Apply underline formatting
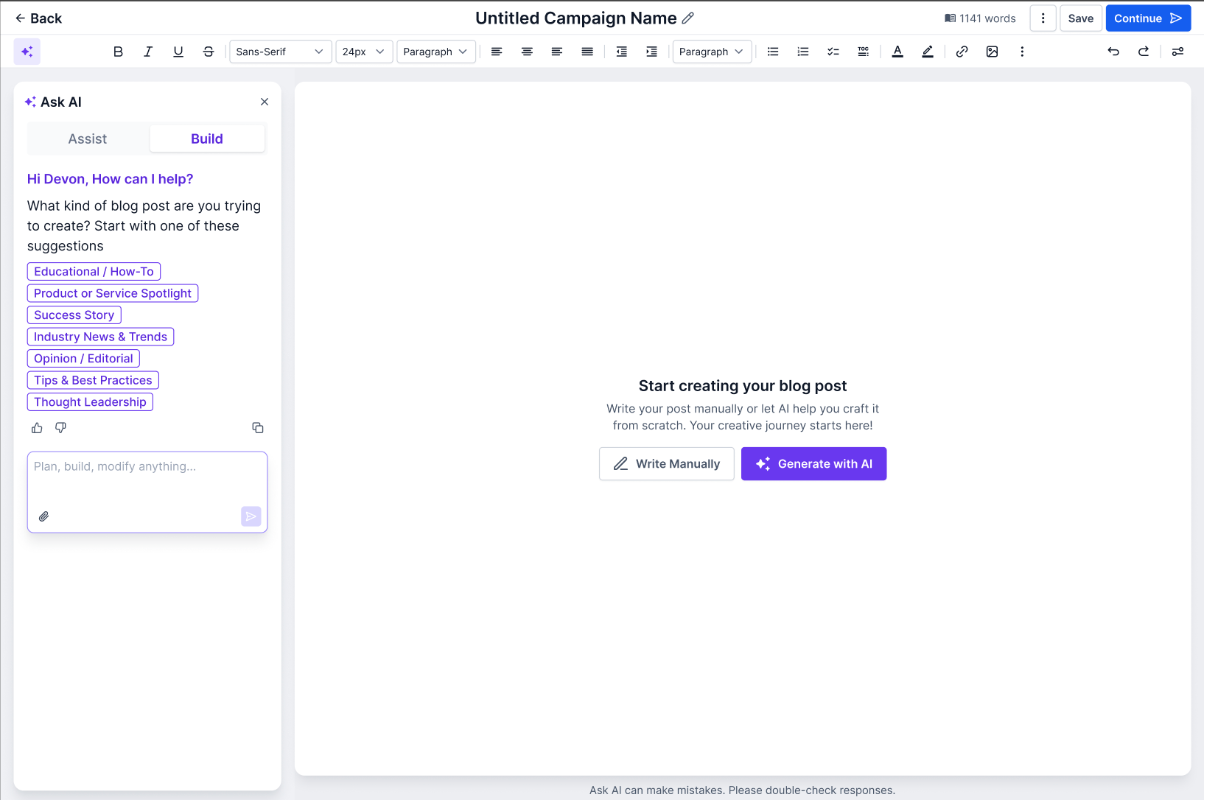This screenshot has height=804, width=1206. [x=178, y=52]
